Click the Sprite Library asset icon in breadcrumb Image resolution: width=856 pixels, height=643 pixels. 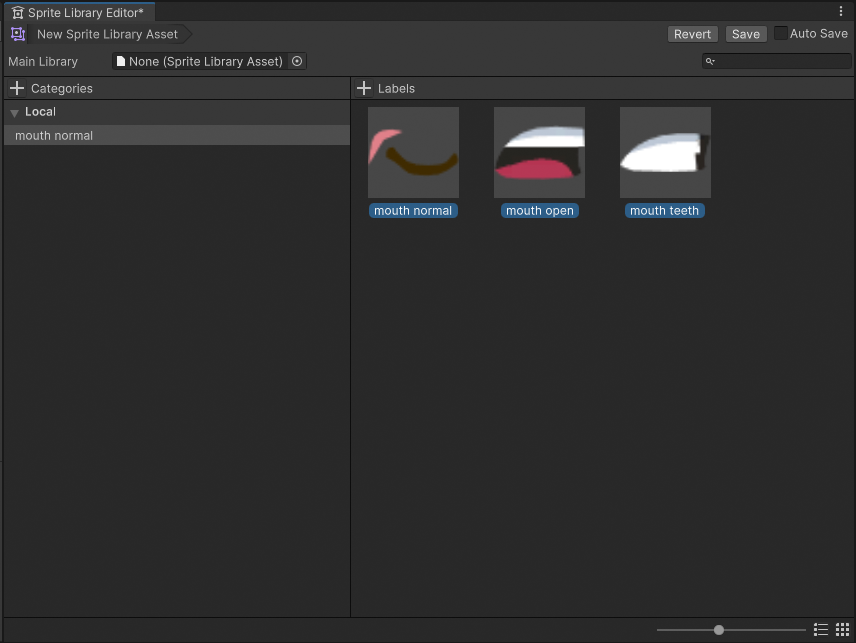pyautogui.click(x=17, y=34)
